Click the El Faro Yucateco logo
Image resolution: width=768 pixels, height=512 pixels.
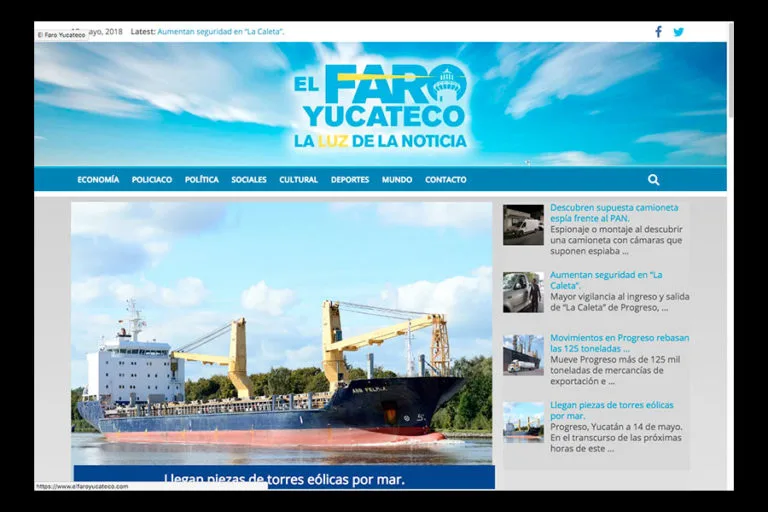[x=380, y=106]
